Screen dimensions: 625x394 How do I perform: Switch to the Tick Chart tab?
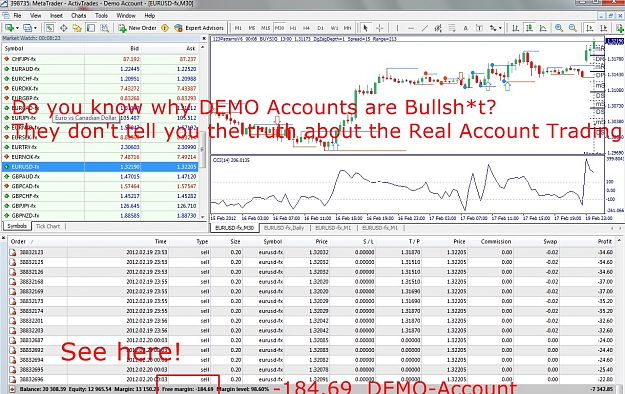coord(48,226)
